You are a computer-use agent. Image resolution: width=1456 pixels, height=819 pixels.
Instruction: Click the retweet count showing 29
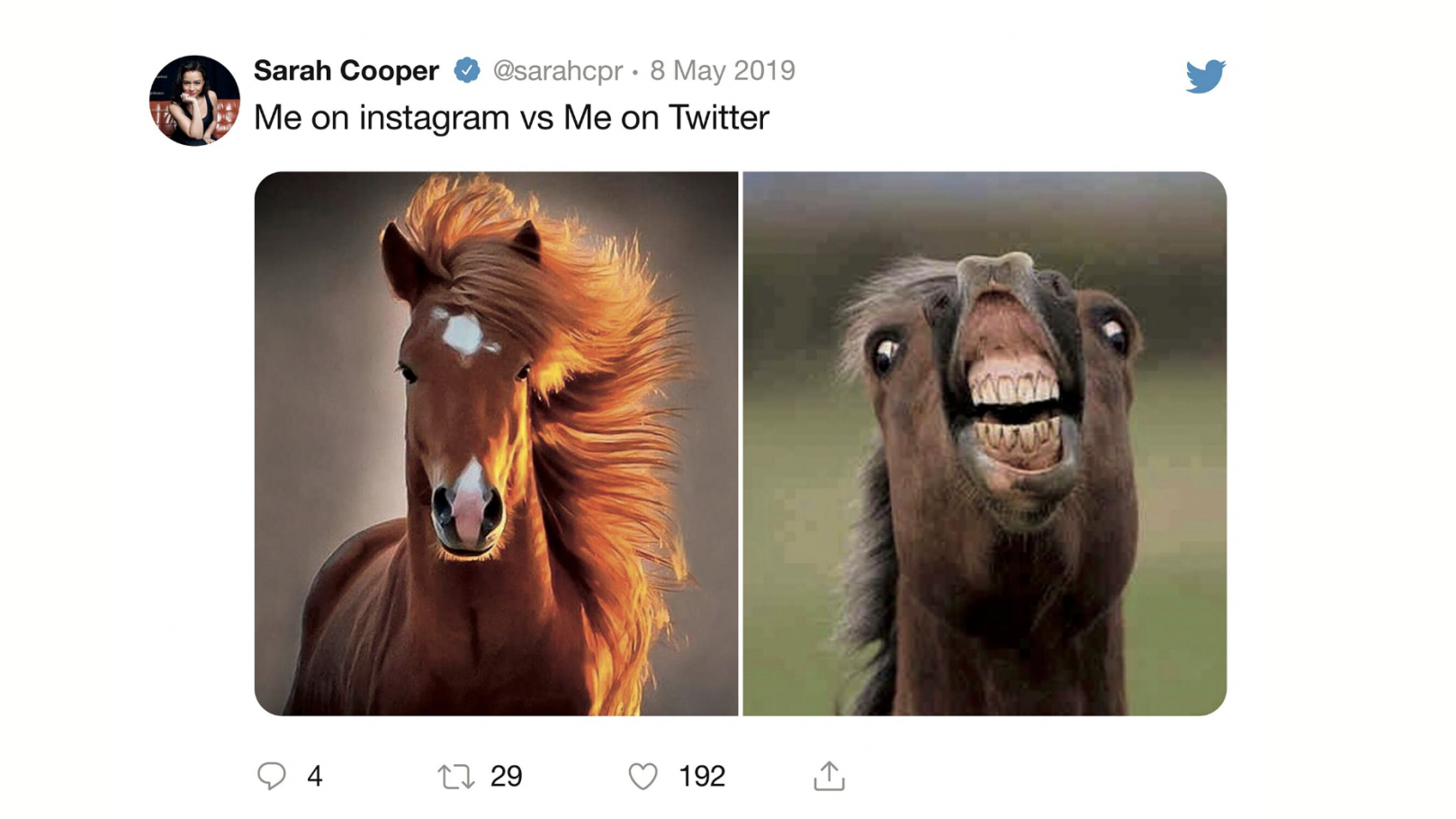click(x=508, y=776)
